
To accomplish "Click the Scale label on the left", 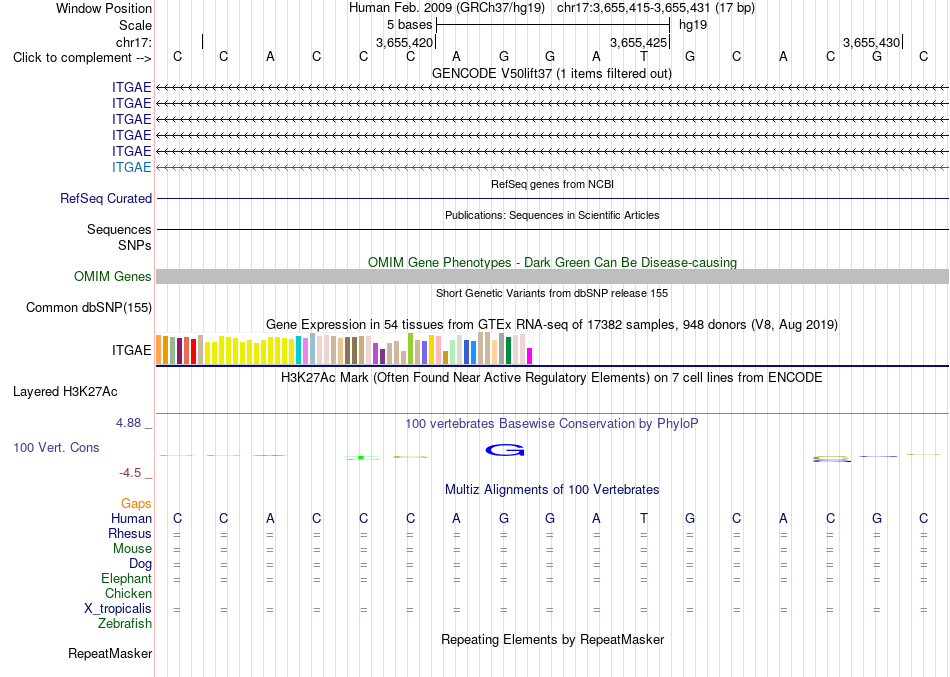I will tap(135, 25).
